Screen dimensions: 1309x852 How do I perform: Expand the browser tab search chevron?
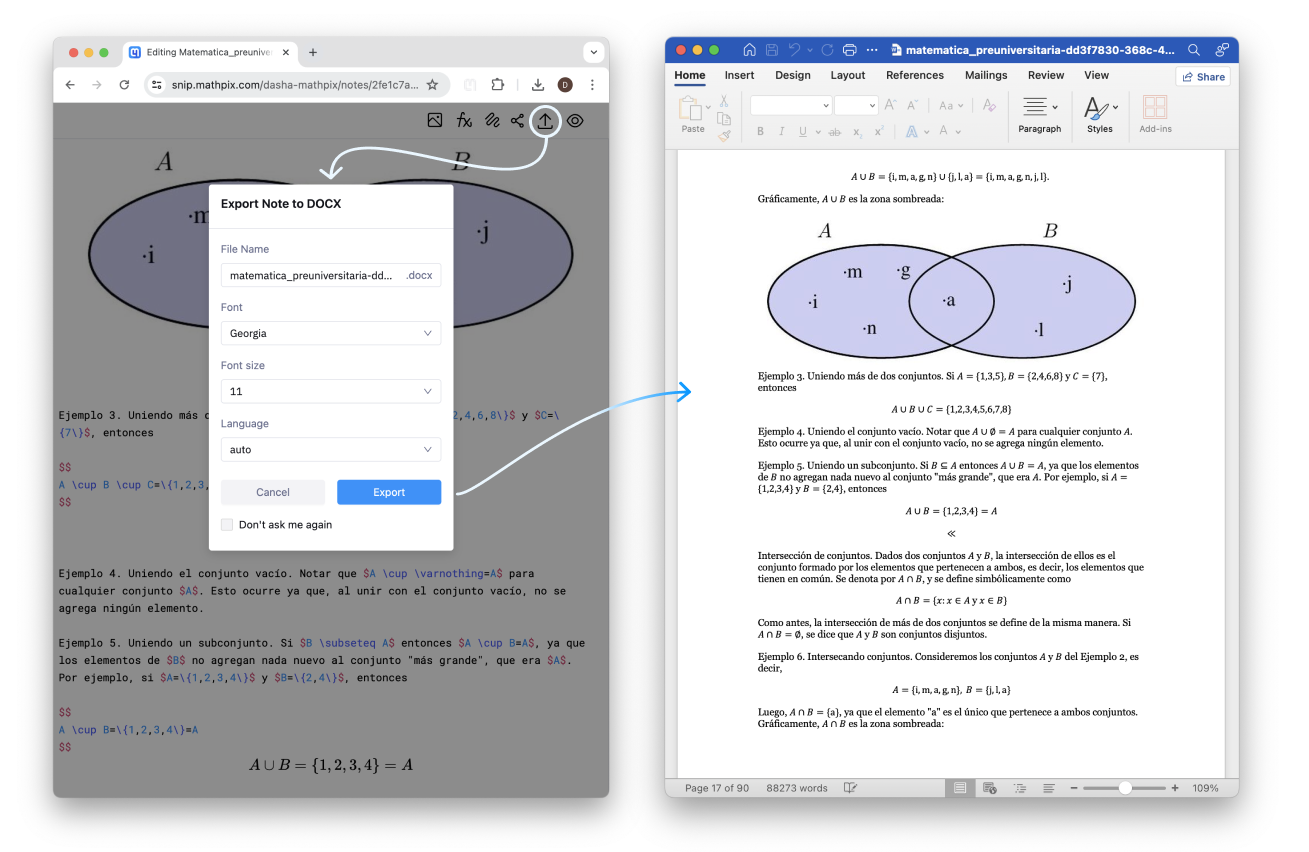tap(592, 52)
